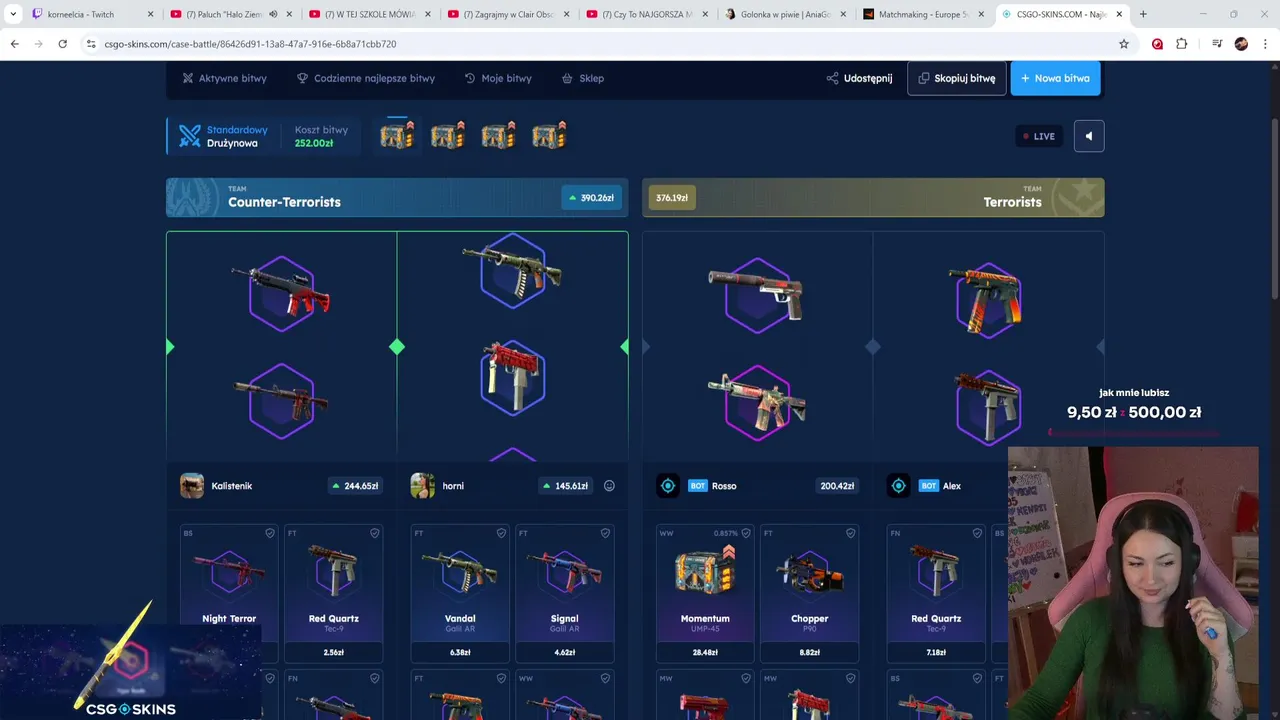
Task: Open the Momentum UMP-45 item card
Action: [x=705, y=593]
